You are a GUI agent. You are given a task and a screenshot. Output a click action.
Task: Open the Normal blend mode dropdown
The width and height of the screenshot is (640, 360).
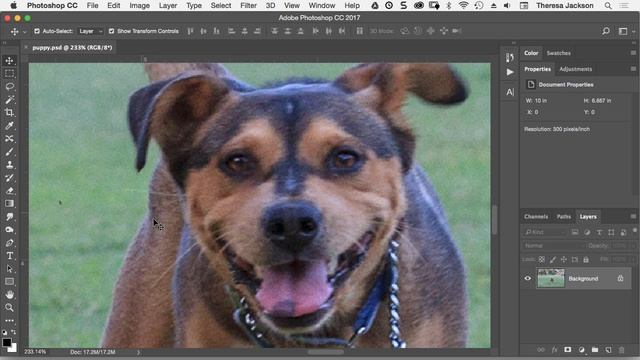coord(553,246)
